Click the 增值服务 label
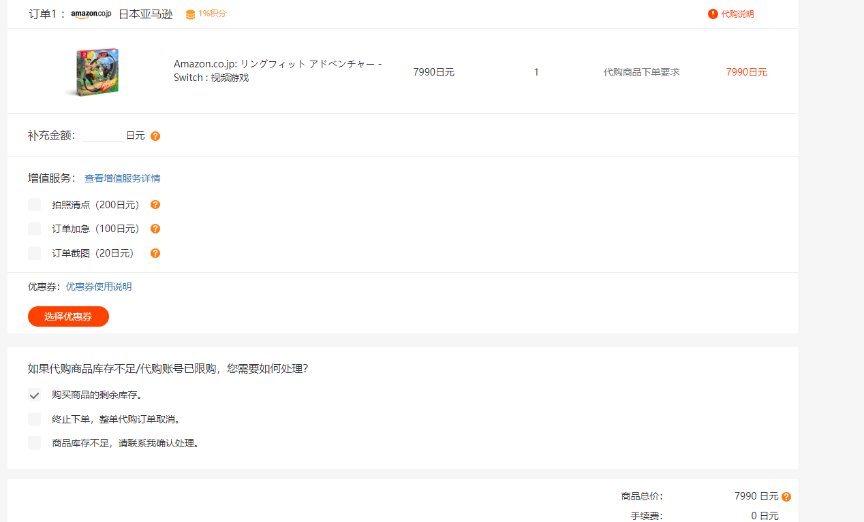 [52, 178]
